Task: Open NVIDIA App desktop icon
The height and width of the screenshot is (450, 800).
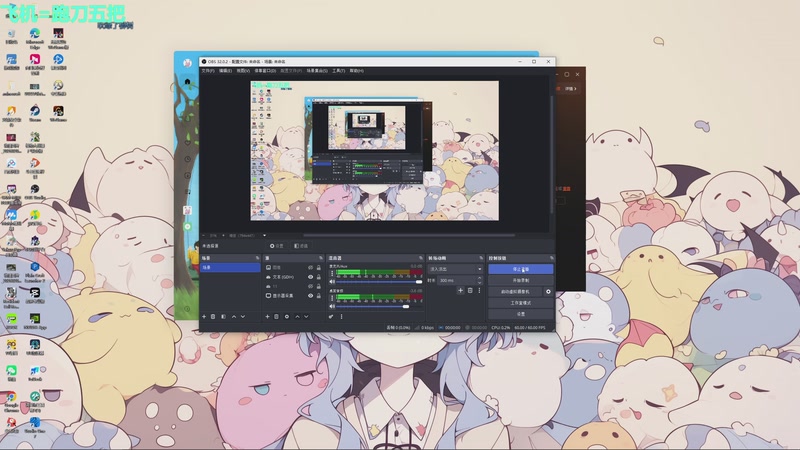Action: 35,321
